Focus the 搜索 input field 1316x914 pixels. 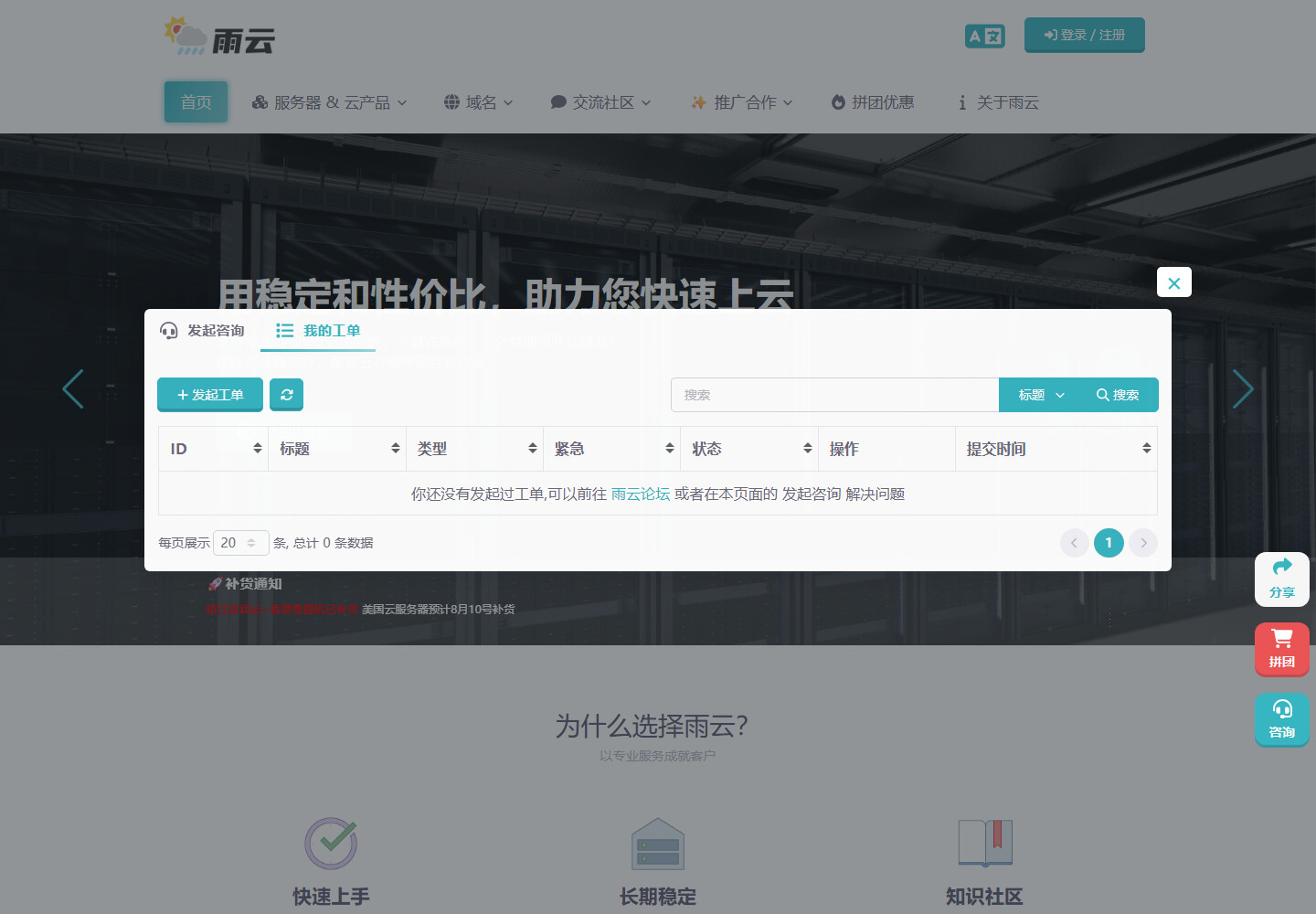834,395
